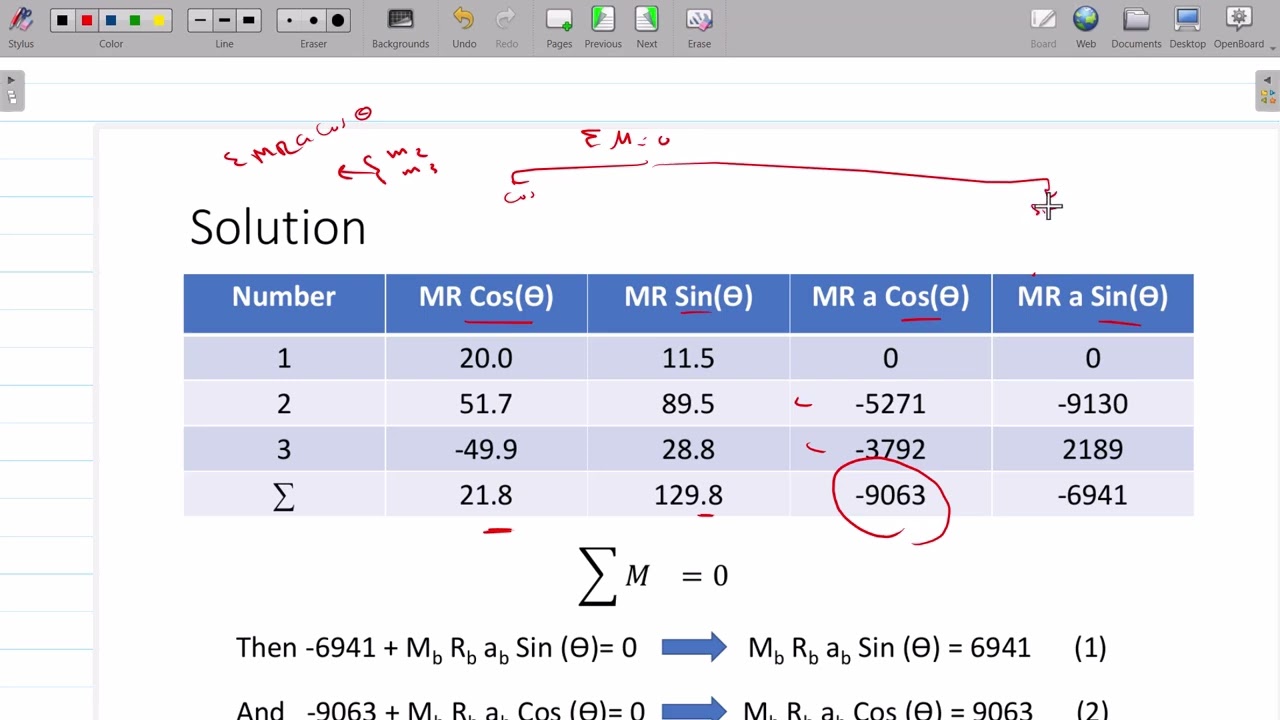Select the yellow pen color
The image size is (1280, 720).
(x=159, y=20)
